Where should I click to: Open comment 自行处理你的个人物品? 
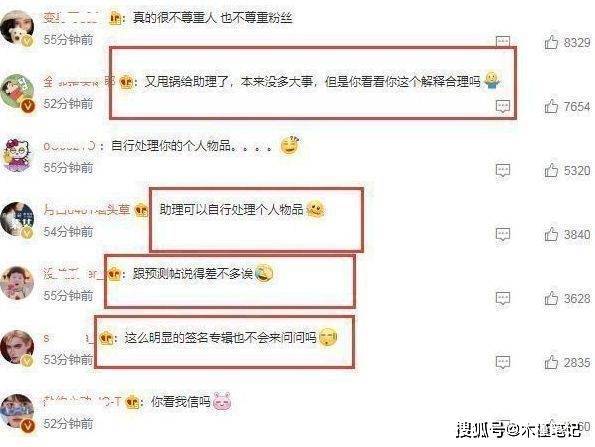171,145
